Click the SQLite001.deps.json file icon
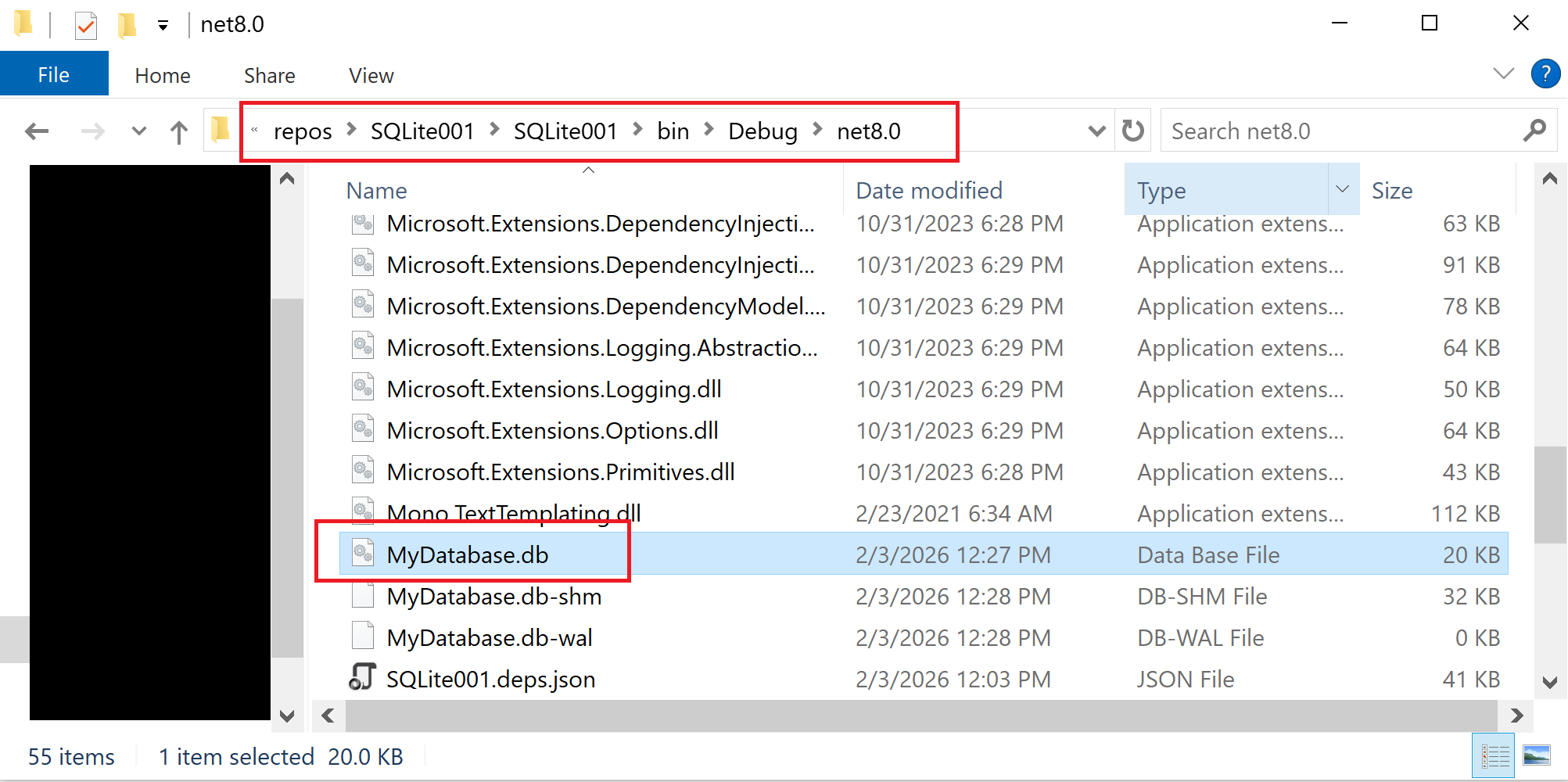The image size is (1568, 782). pos(362,679)
